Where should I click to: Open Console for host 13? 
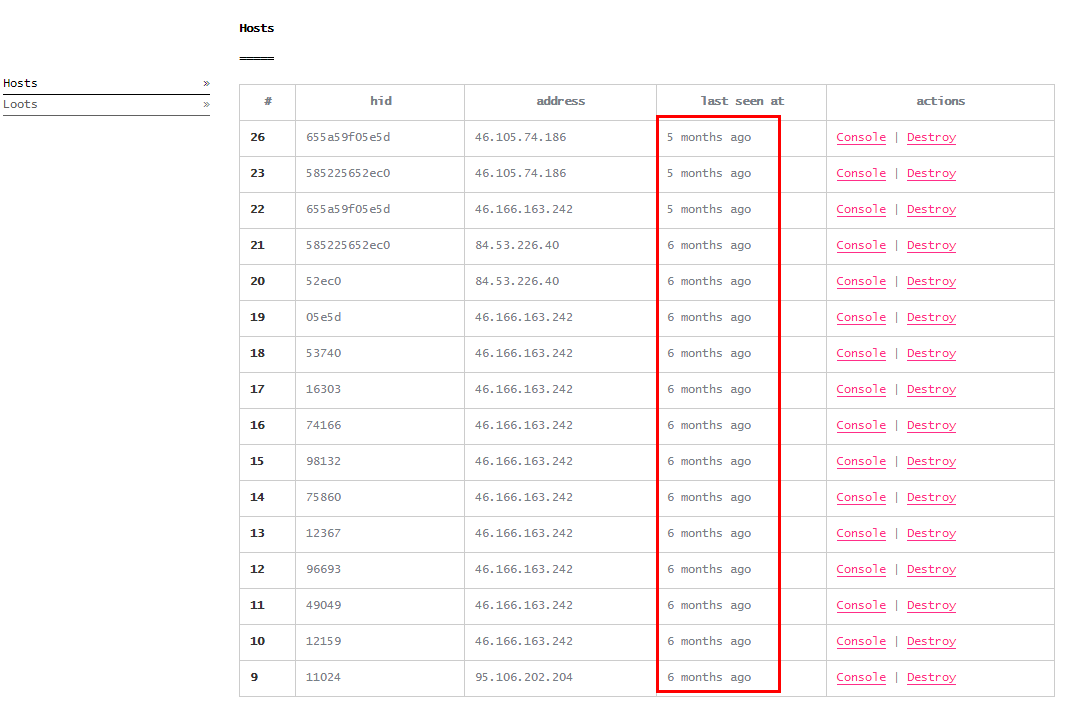(x=861, y=533)
